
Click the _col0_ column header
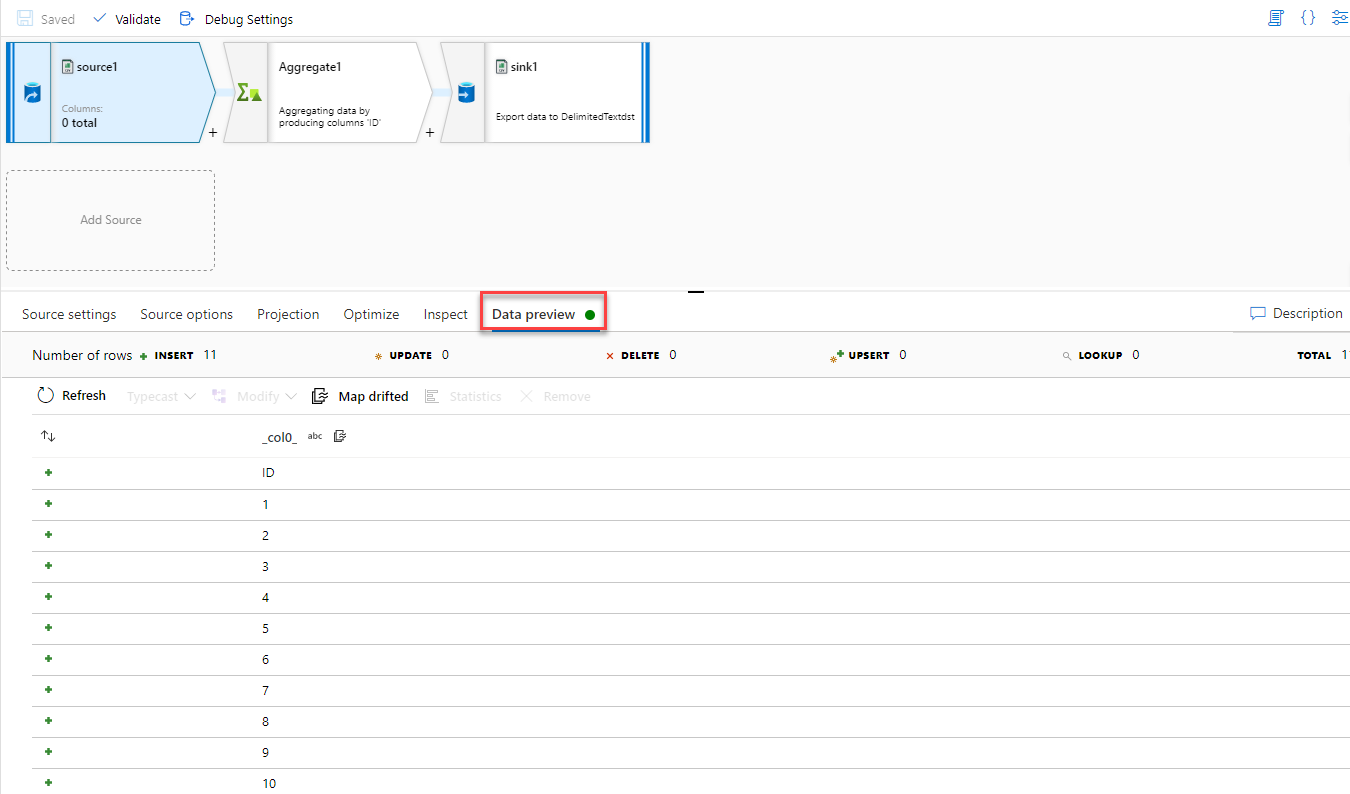pos(279,437)
